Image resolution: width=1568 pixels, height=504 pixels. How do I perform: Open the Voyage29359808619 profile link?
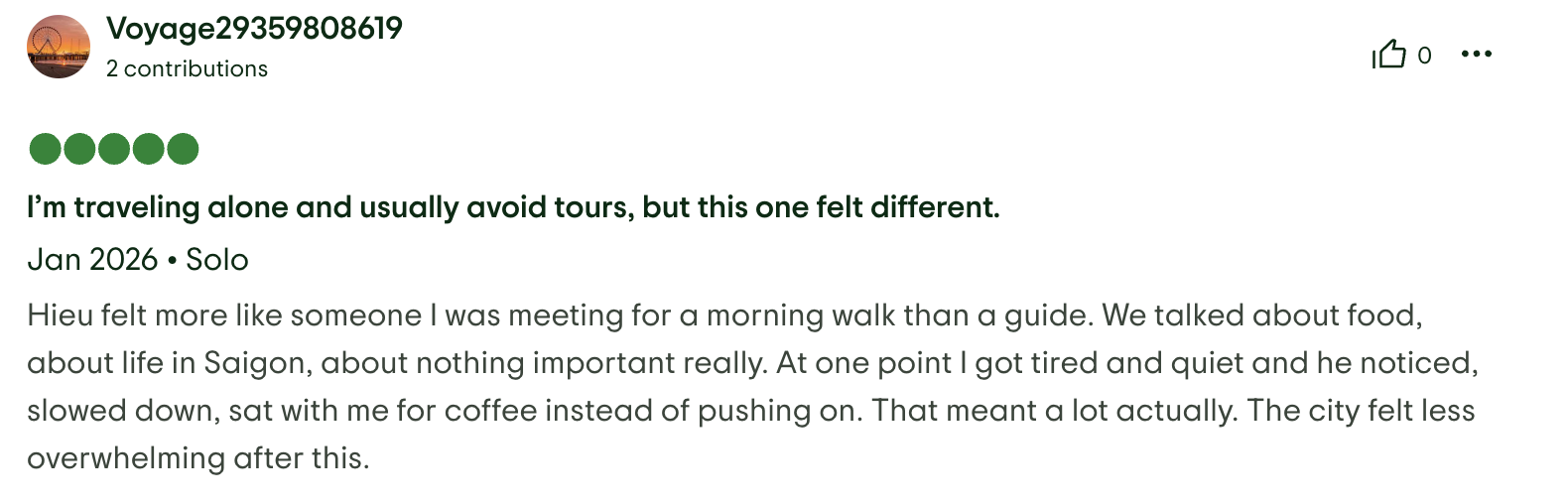(x=254, y=29)
